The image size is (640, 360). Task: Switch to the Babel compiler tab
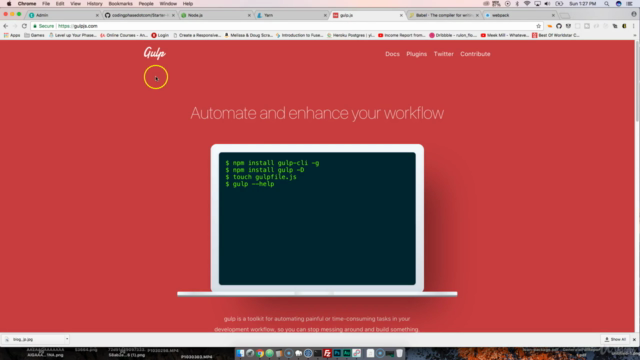coord(443,15)
